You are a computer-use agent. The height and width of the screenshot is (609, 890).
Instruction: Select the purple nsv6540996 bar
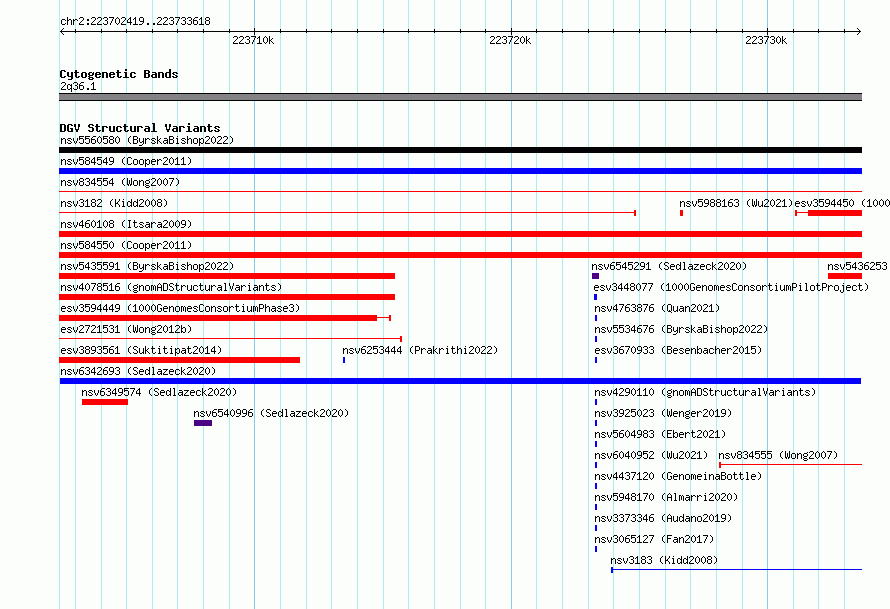coord(203,423)
